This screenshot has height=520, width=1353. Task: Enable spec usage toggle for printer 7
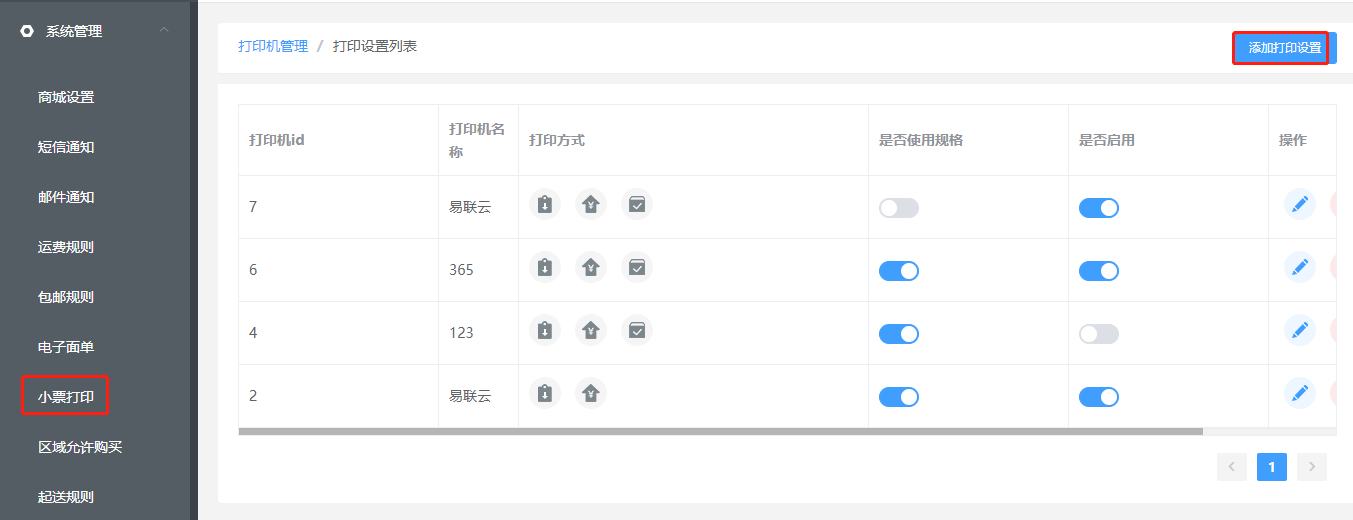point(898,208)
